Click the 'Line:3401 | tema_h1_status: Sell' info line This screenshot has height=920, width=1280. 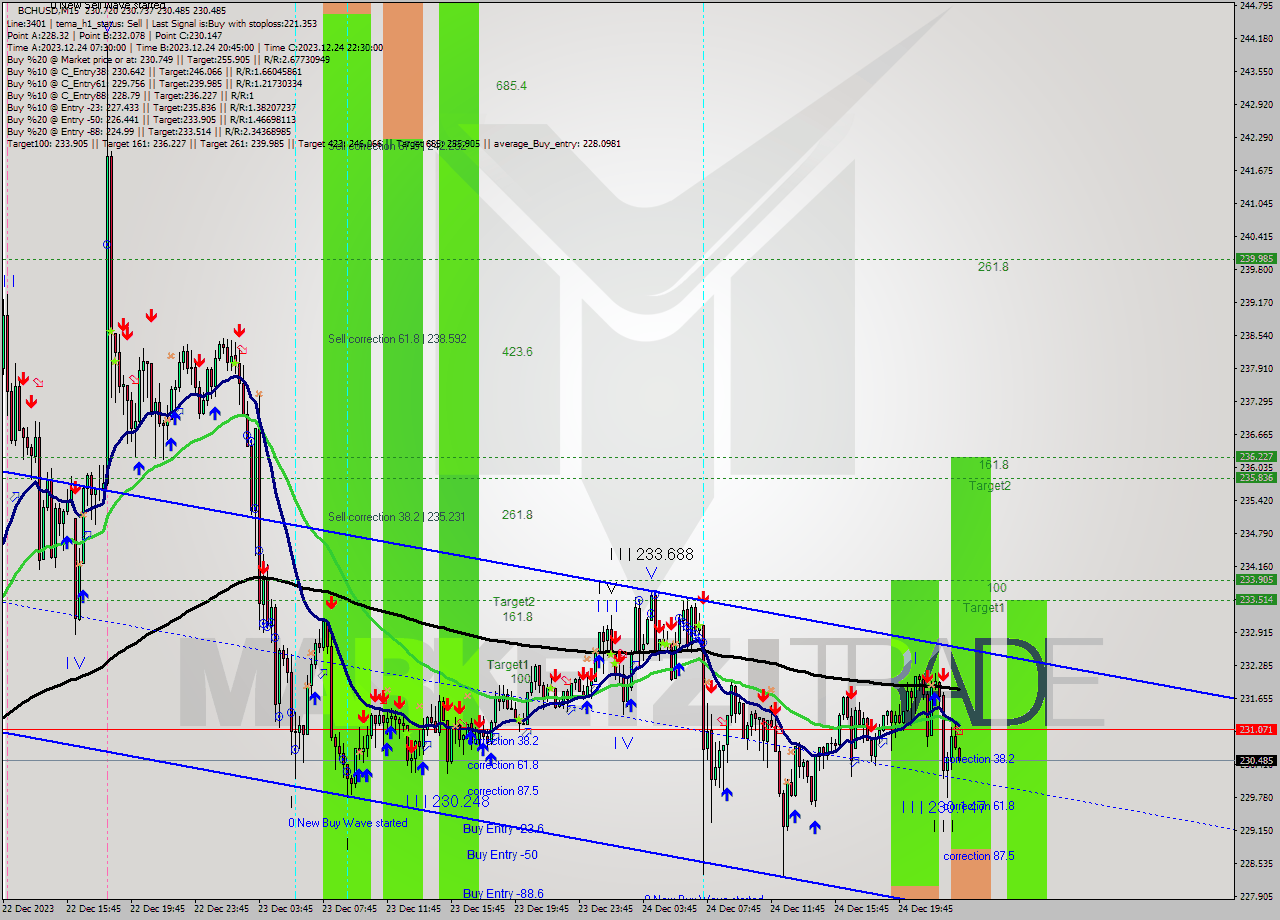point(162,23)
